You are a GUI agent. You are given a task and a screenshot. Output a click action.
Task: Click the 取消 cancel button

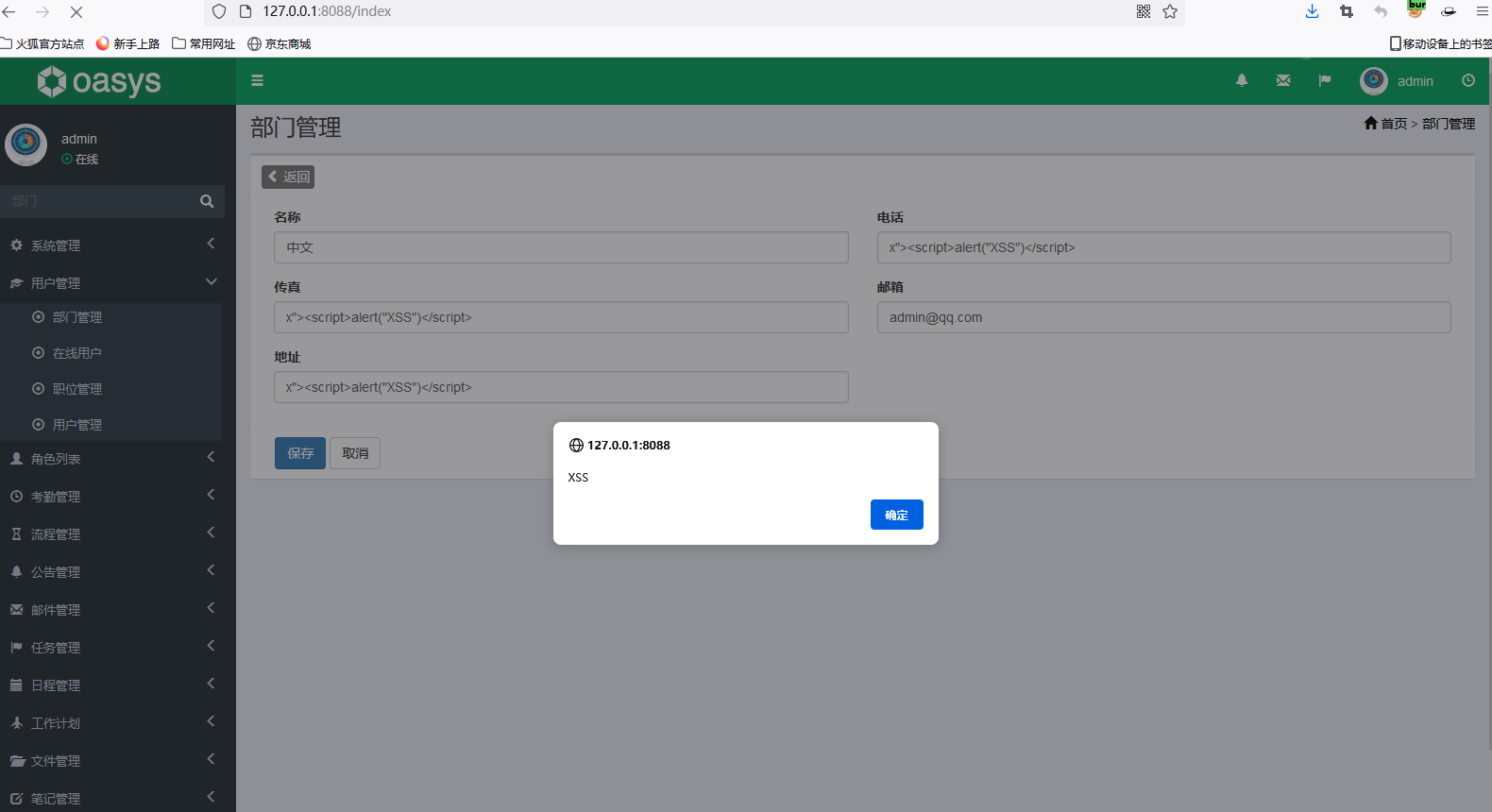[355, 453]
